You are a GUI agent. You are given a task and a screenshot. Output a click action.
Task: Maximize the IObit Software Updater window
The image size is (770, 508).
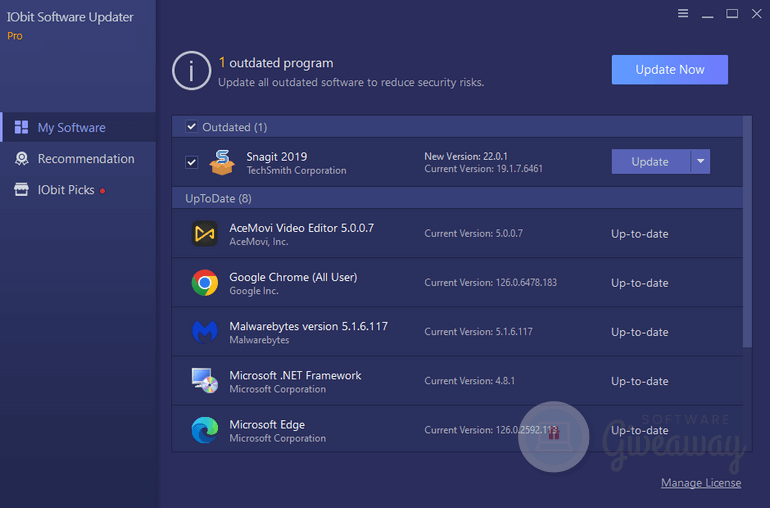click(x=732, y=13)
